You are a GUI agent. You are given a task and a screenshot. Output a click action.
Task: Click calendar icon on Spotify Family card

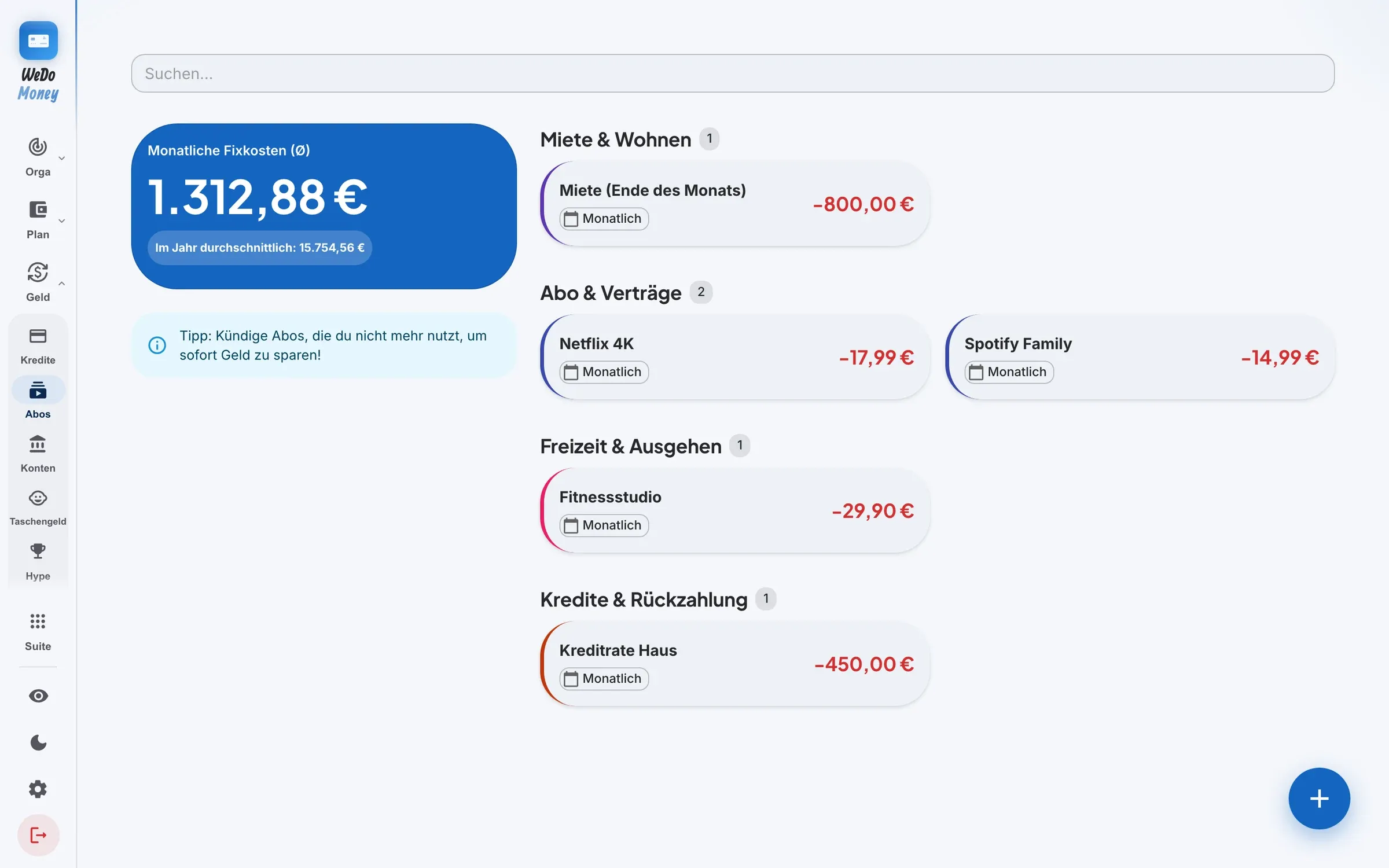(976, 372)
